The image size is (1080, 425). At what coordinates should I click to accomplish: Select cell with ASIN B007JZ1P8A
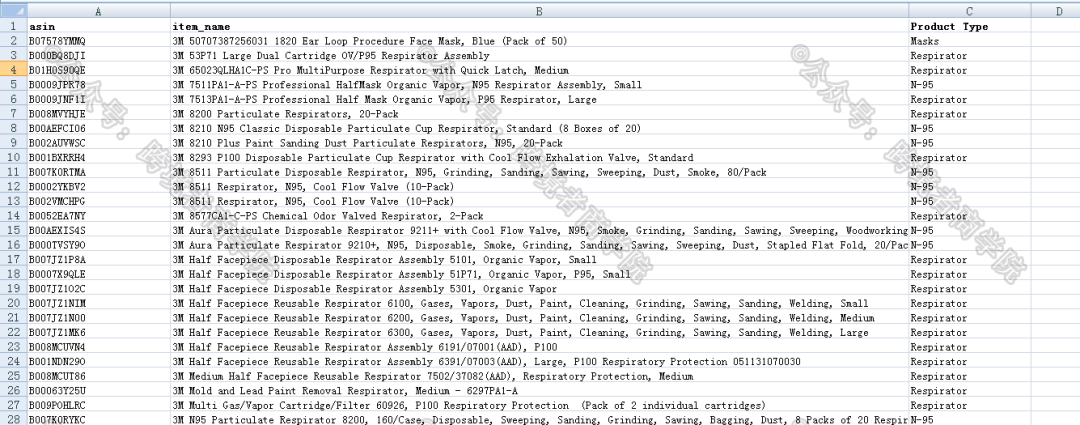click(99, 260)
